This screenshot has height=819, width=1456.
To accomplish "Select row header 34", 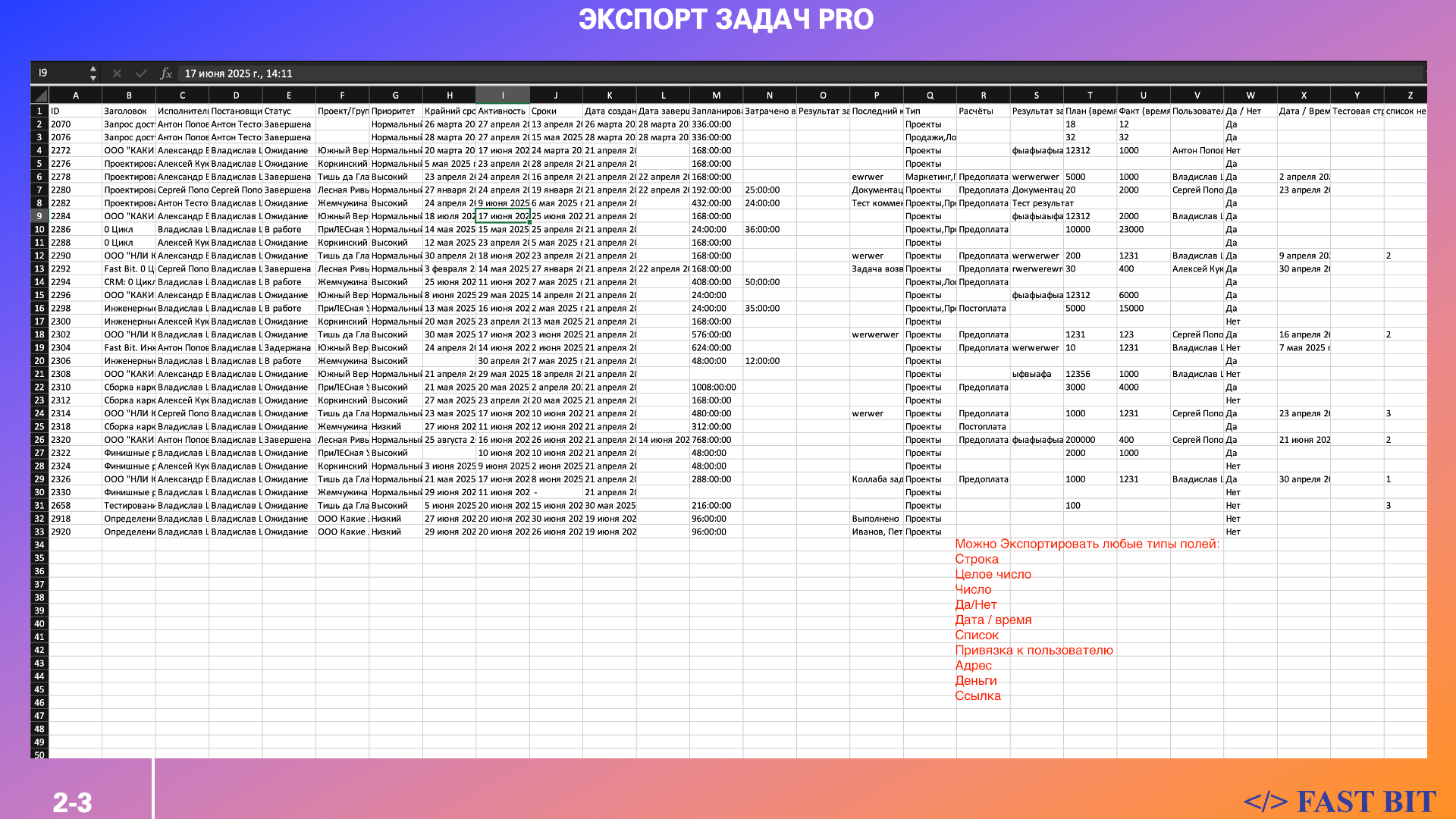I will (x=39, y=544).
